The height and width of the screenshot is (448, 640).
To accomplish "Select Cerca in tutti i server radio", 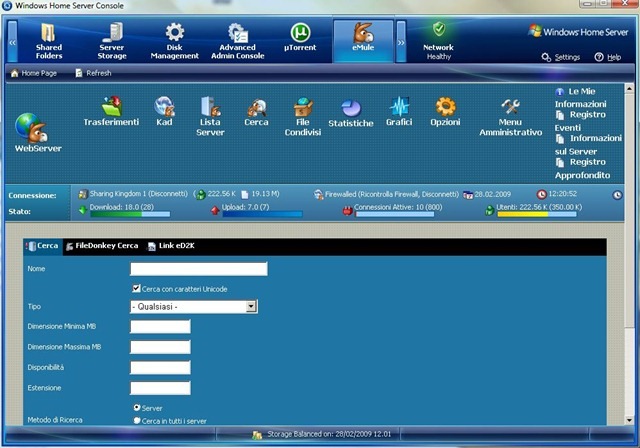I will pos(137,420).
